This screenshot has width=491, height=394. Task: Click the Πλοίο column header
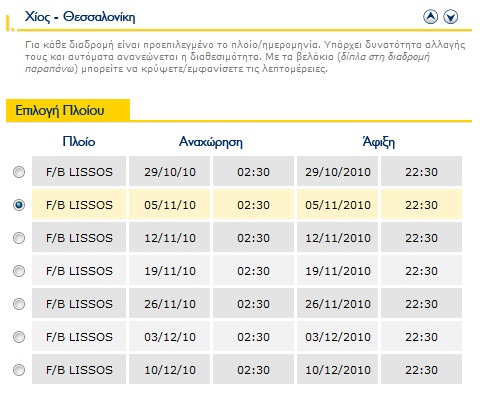click(x=79, y=142)
